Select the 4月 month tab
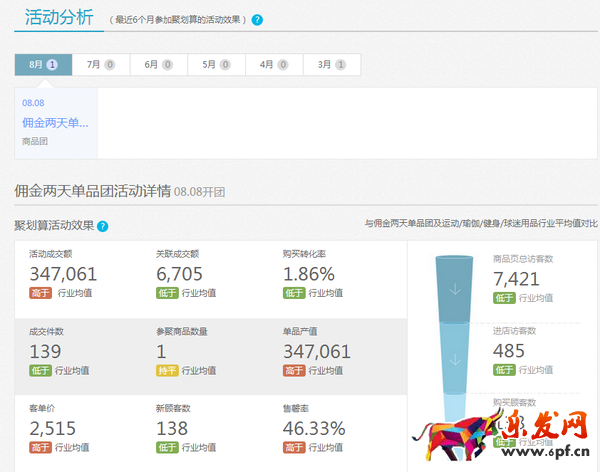Image resolution: width=600 pixels, height=472 pixels. (x=274, y=64)
